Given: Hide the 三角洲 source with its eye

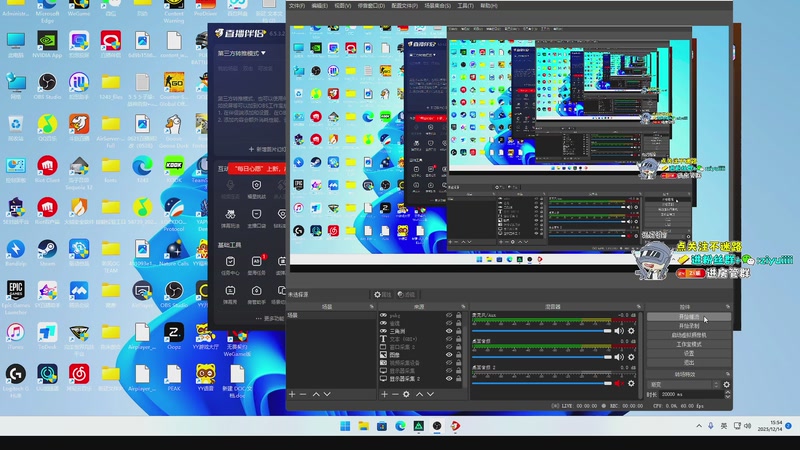Looking at the screenshot, I should tap(449, 331).
